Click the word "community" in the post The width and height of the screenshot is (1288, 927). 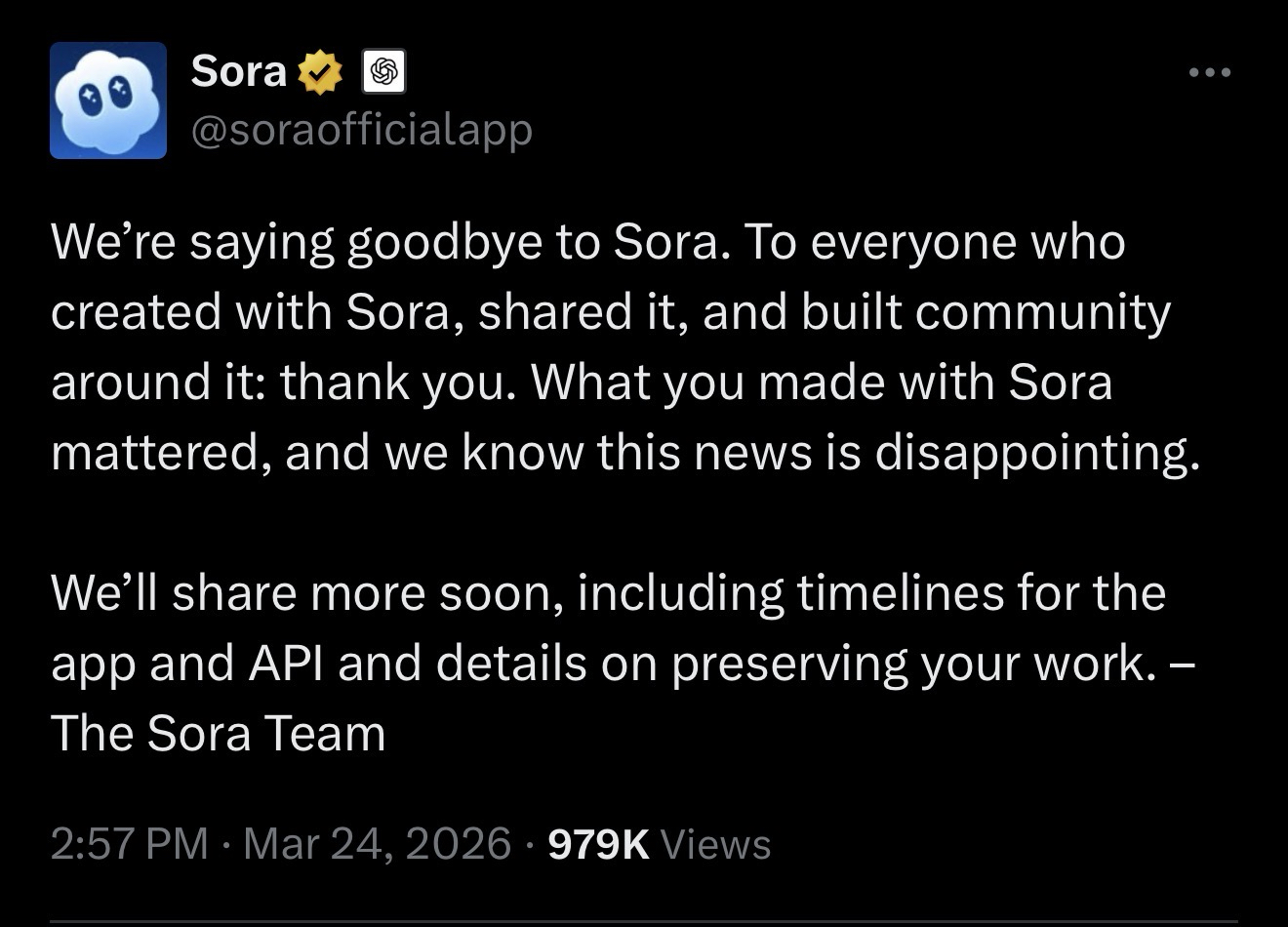[x=1043, y=311]
